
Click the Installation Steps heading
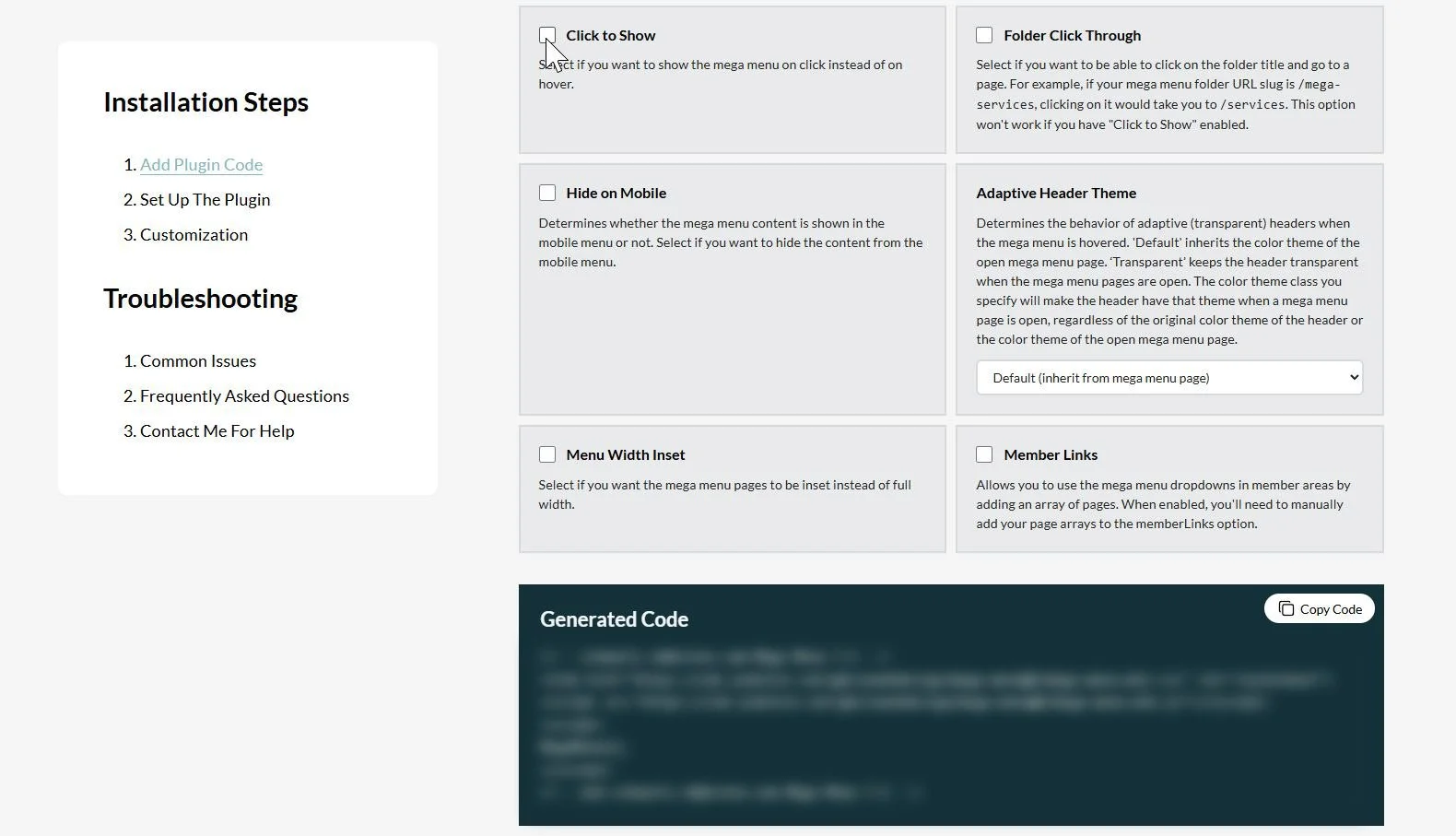(x=205, y=102)
